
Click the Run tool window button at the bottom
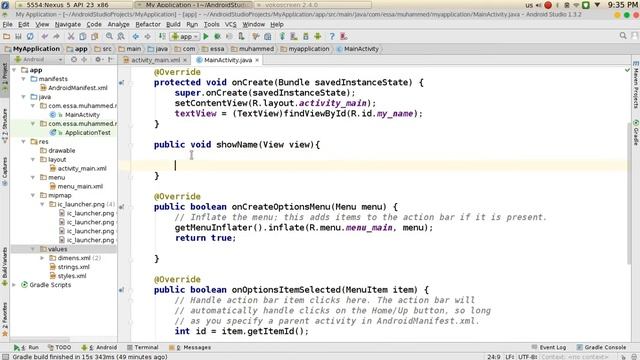27,347
